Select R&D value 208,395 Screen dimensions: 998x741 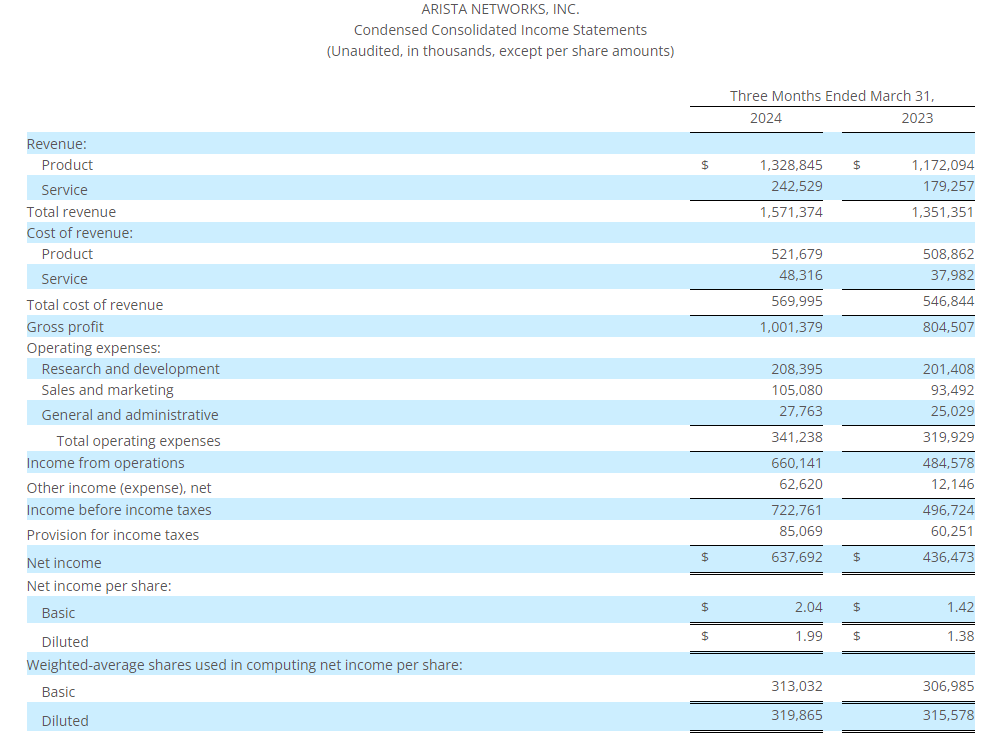click(x=797, y=369)
